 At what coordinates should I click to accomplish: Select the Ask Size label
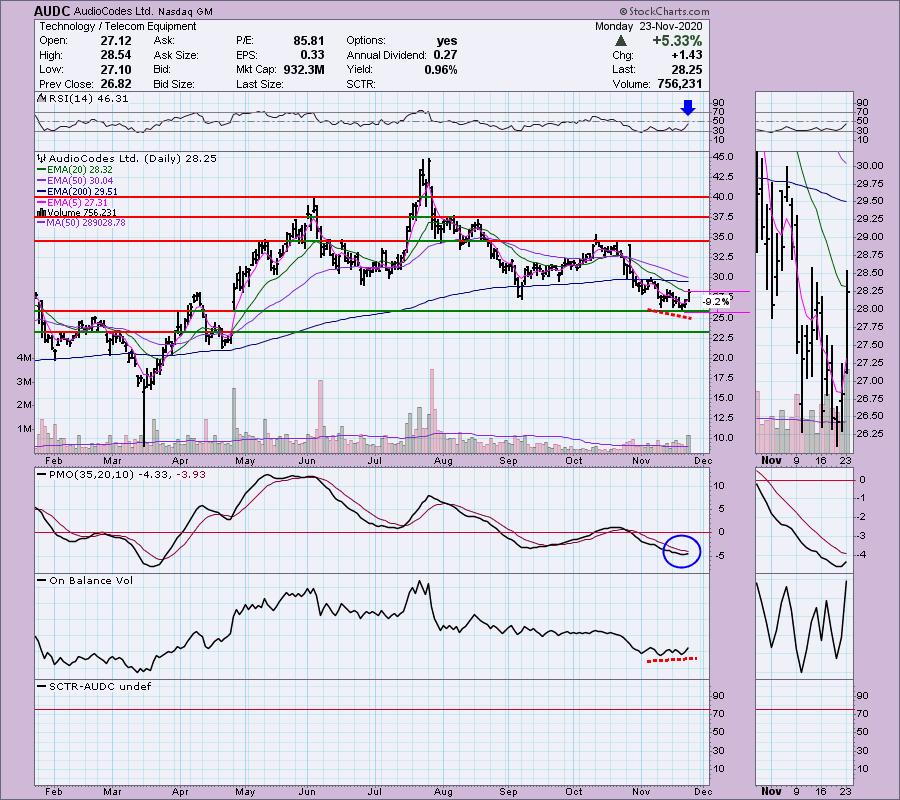pyautogui.click(x=176, y=55)
